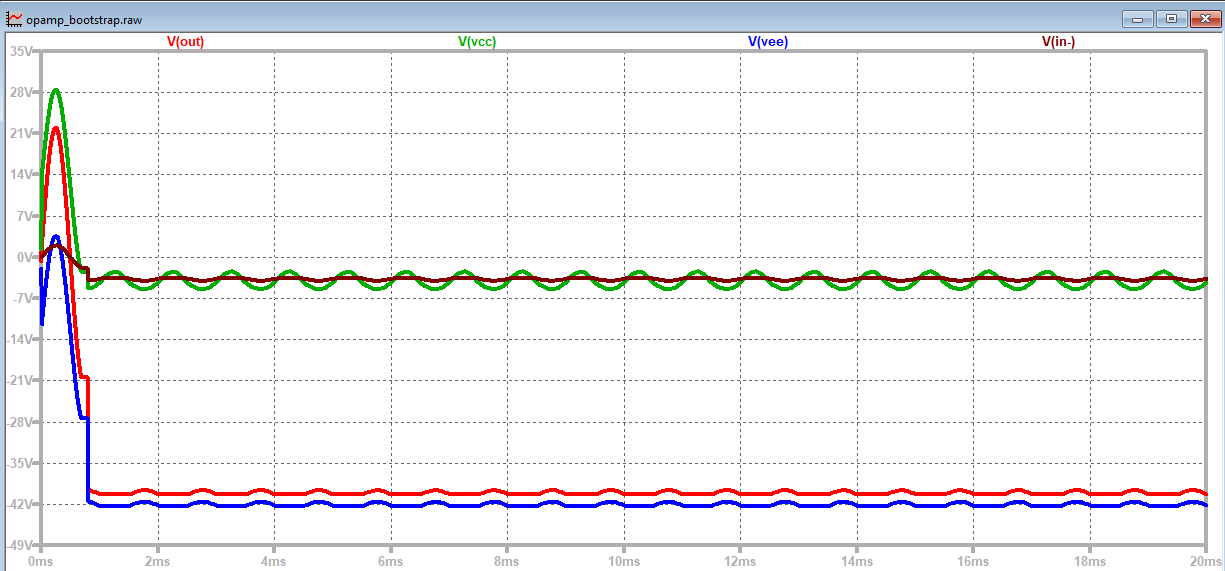Click the -49V vertical axis label

(x=20, y=546)
